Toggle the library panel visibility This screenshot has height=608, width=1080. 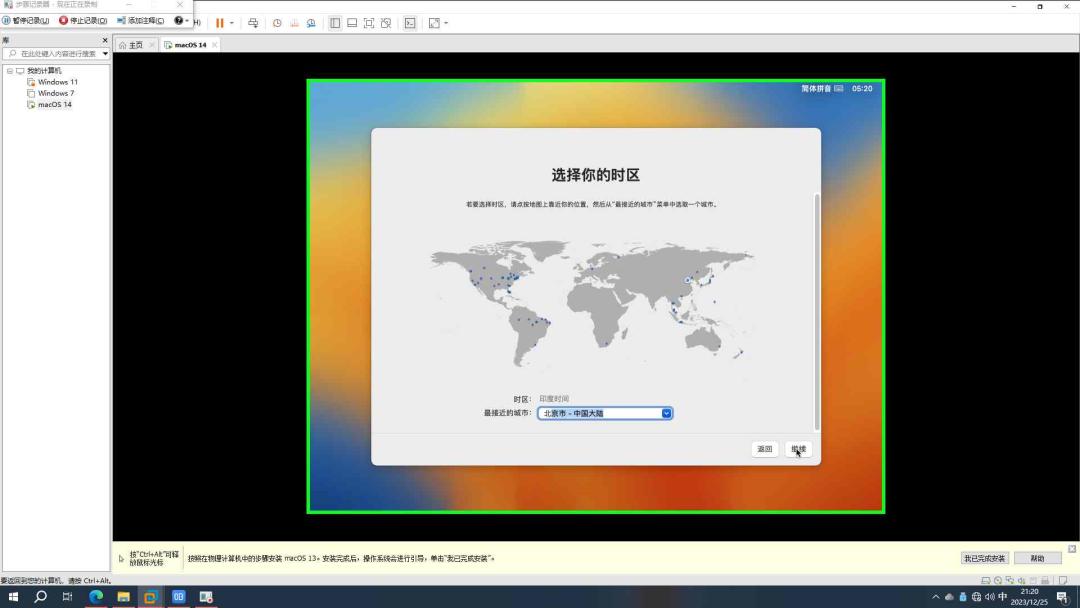[x=337, y=22]
